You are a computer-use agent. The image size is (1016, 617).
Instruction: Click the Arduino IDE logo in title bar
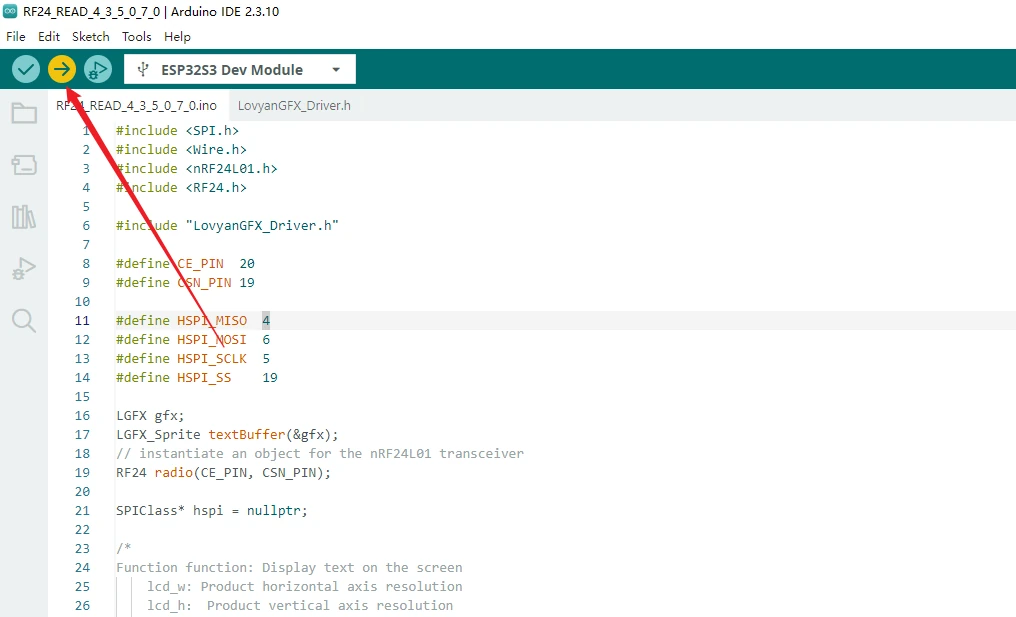(x=10, y=11)
